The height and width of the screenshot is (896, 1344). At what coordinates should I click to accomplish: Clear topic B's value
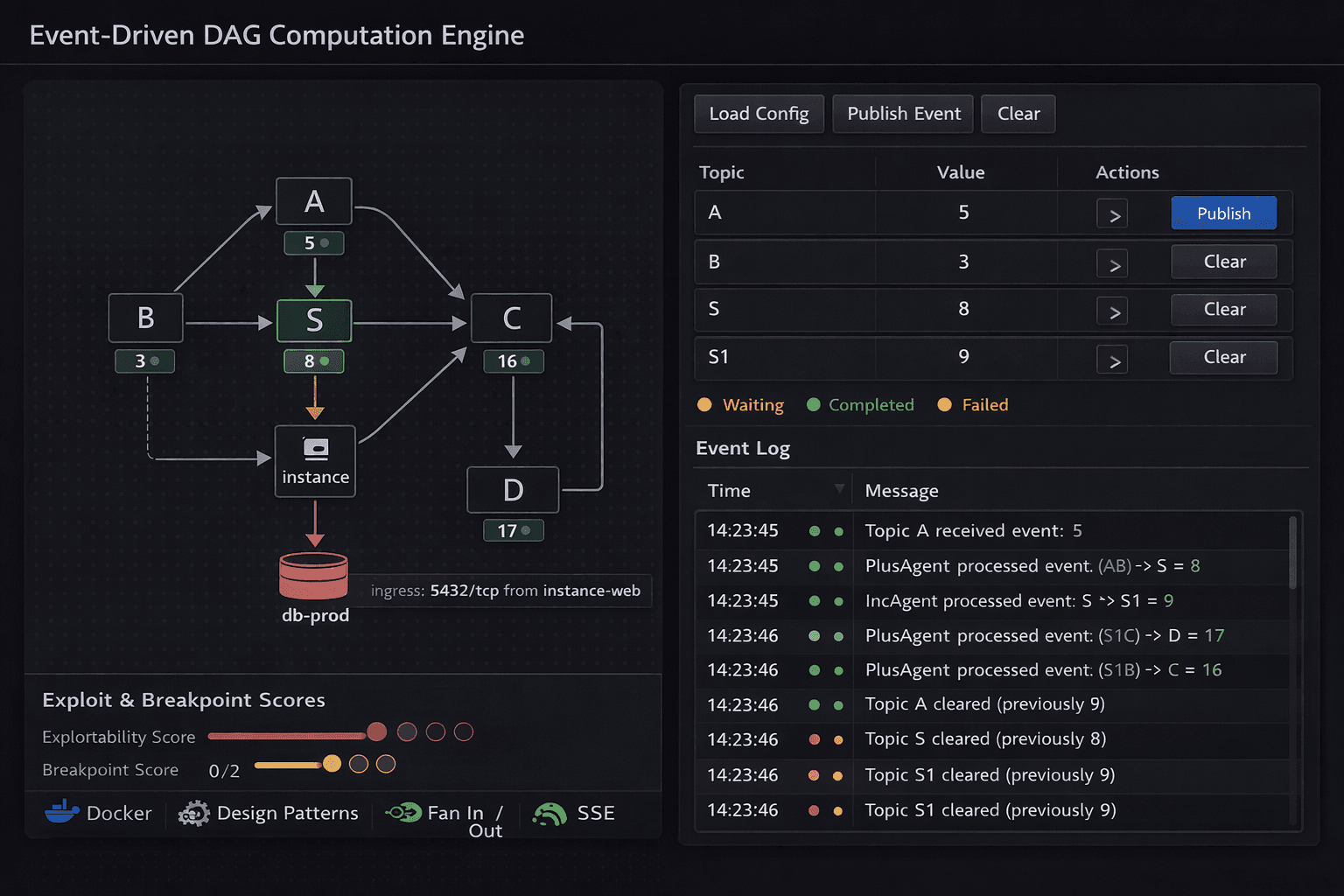click(1223, 261)
